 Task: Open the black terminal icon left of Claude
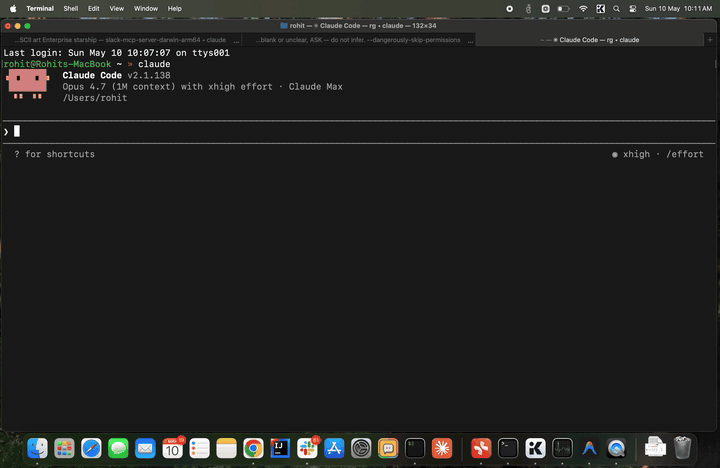[415, 448]
